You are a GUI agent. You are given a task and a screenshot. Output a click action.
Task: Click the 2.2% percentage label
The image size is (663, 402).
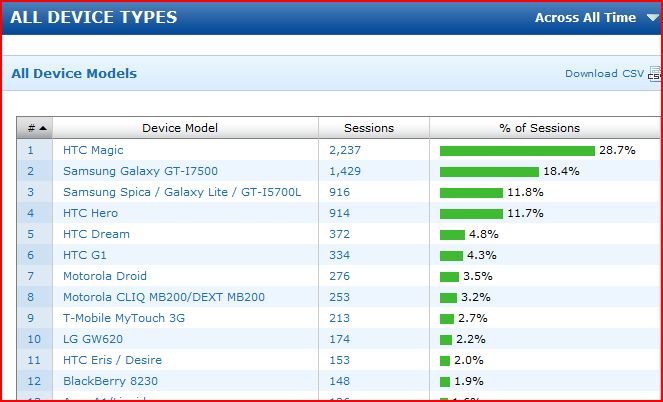point(471,339)
